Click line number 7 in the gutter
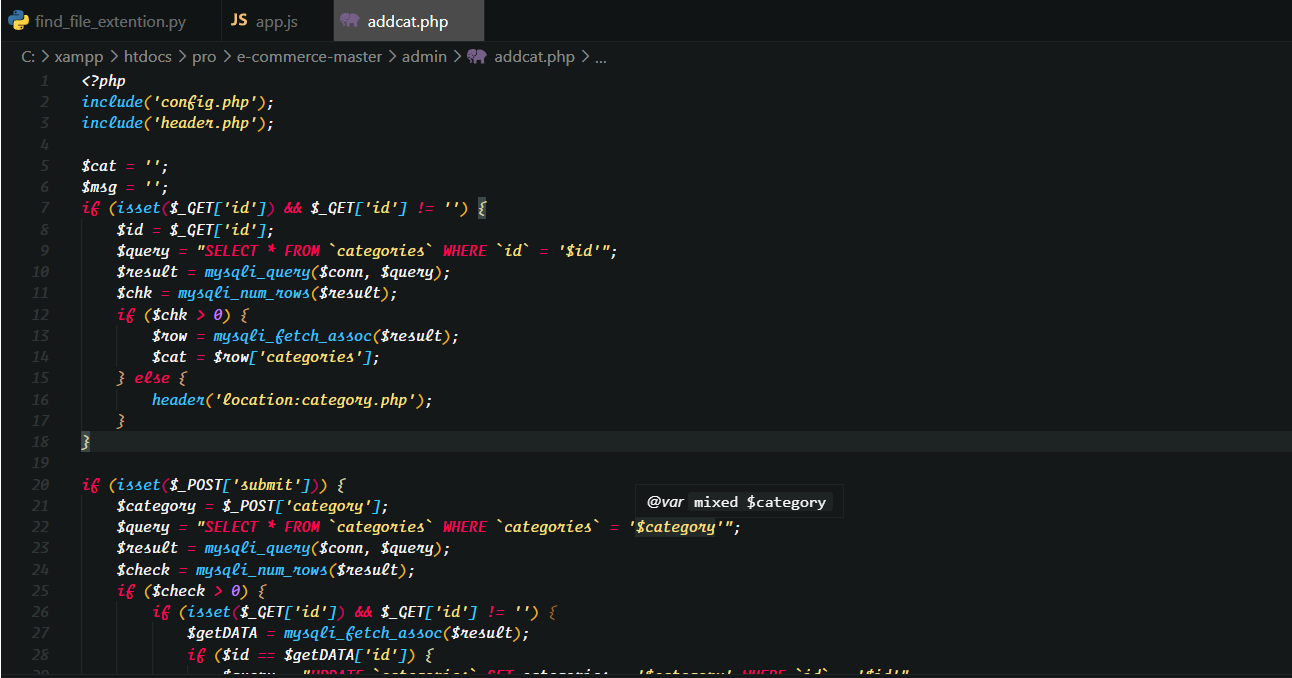 click(45, 208)
